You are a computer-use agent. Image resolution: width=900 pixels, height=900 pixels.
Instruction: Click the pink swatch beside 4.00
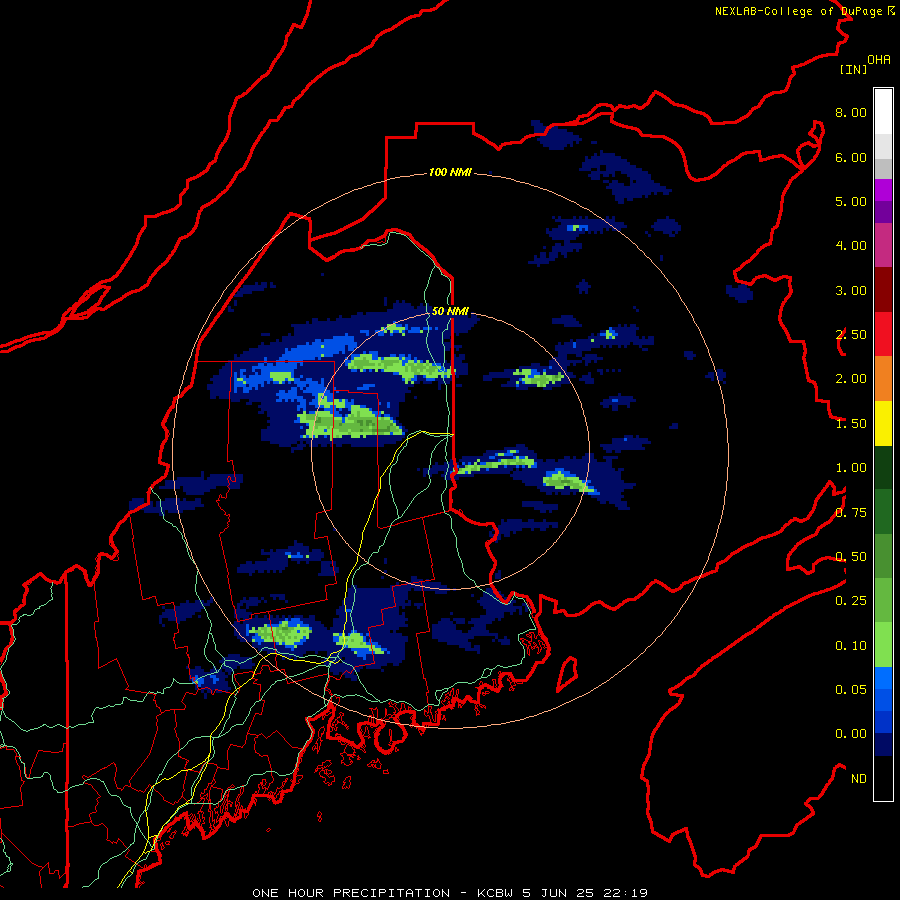(883, 245)
